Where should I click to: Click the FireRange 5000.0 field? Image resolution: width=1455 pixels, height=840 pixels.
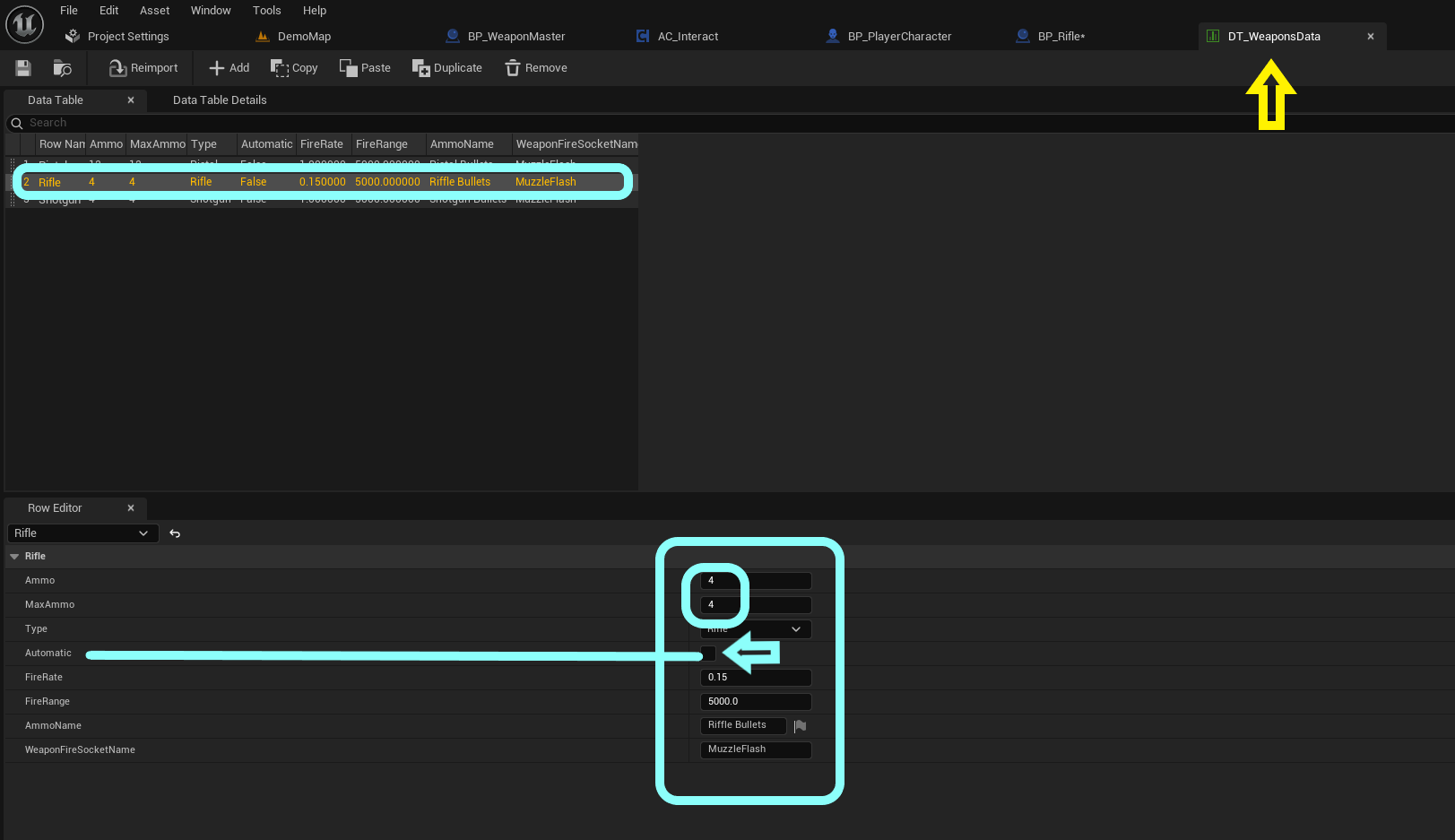(x=756, y=702)
